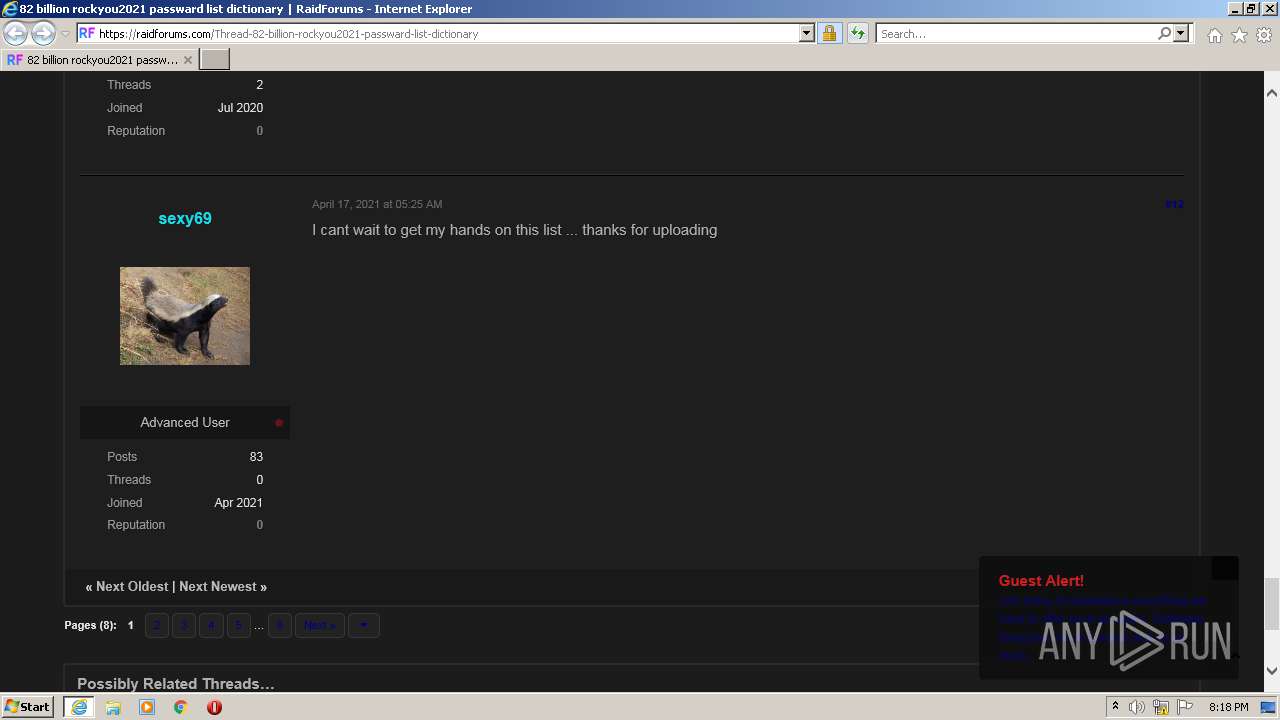Close the RaidForums tab
The height and width of the screenshot is (720, 1280).
(x=187, y=60)
